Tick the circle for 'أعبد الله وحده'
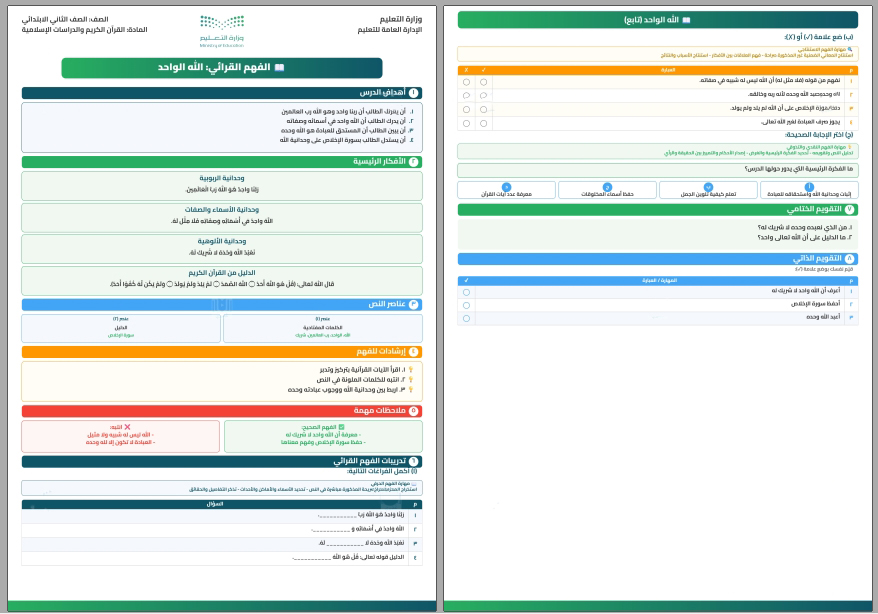Screen dimensions: 878x614 (466, 318)
